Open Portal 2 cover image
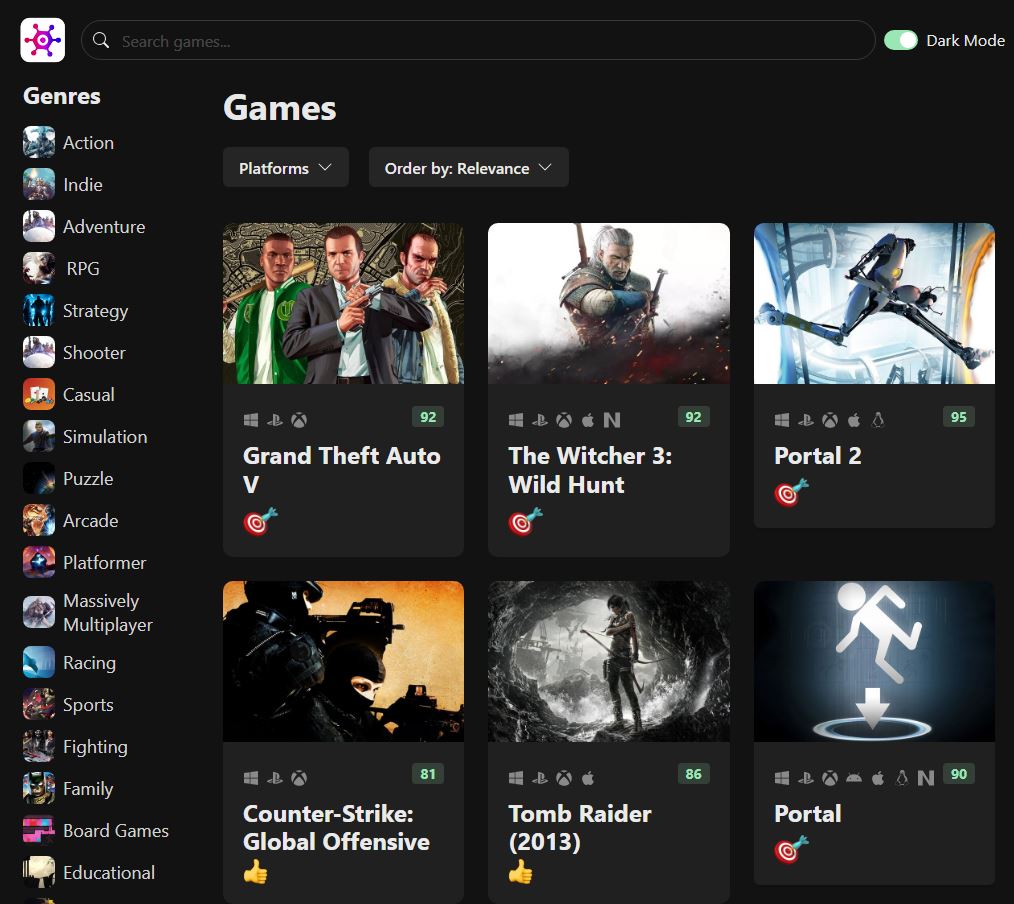The height and width of the screenshot is (904, 1014). click(x=874, y=303)
